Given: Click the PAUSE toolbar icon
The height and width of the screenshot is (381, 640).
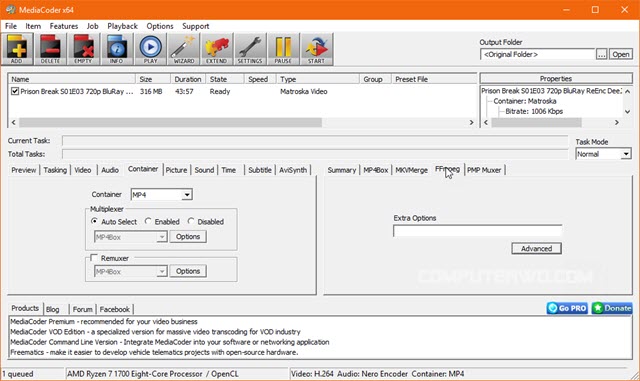Looking at the screenshot, I should pos(283,49).
